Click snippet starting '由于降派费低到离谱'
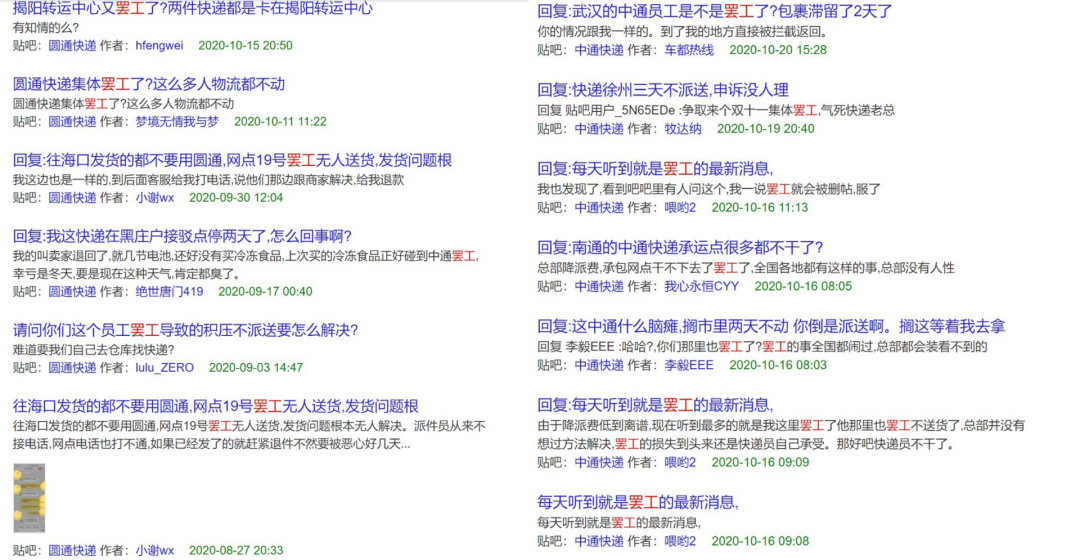The width and height of the screenshot is (1080, 560). point(781,435)
